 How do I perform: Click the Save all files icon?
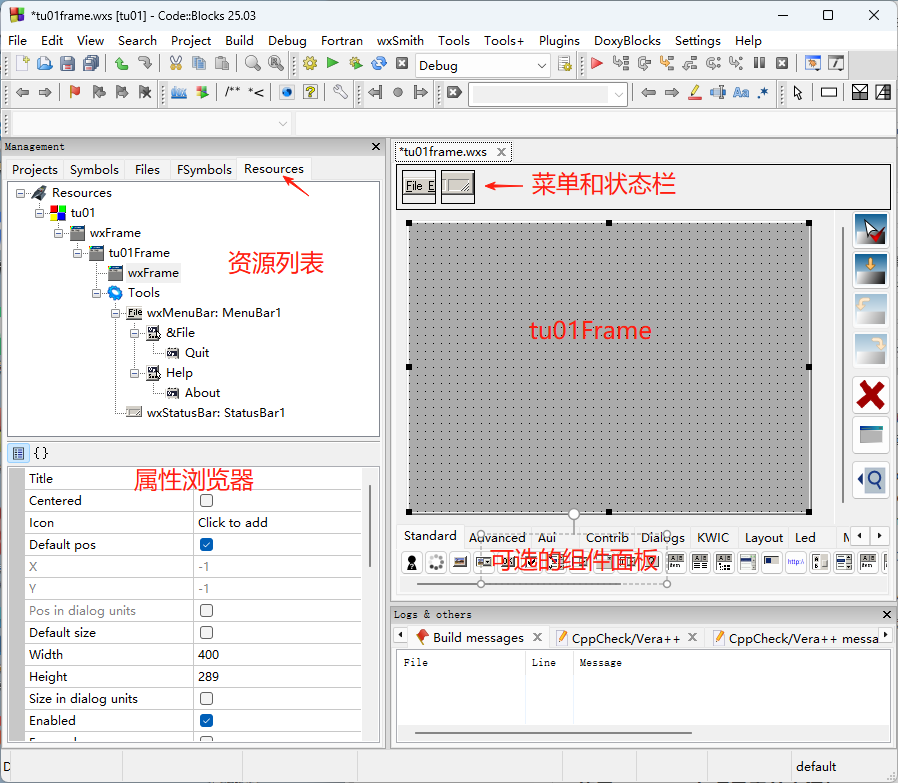pos(90,63)
